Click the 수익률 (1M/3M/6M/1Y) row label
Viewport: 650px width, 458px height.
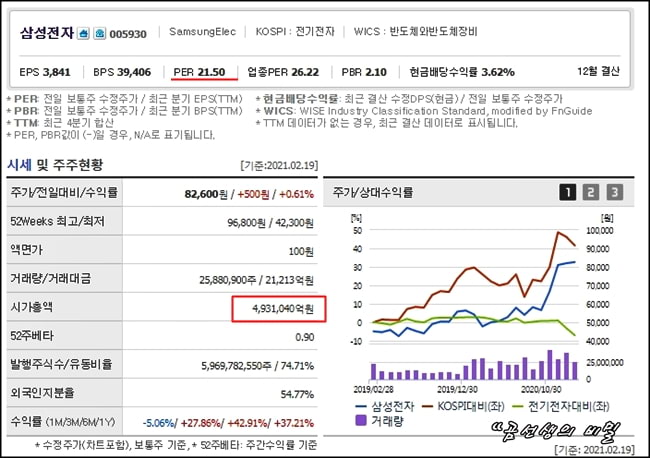(63, 422)
